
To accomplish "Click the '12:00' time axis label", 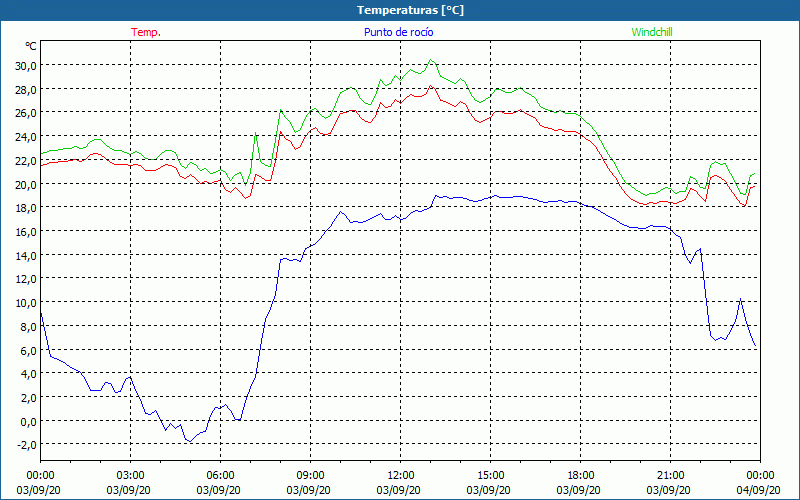I will click(401, 476).
